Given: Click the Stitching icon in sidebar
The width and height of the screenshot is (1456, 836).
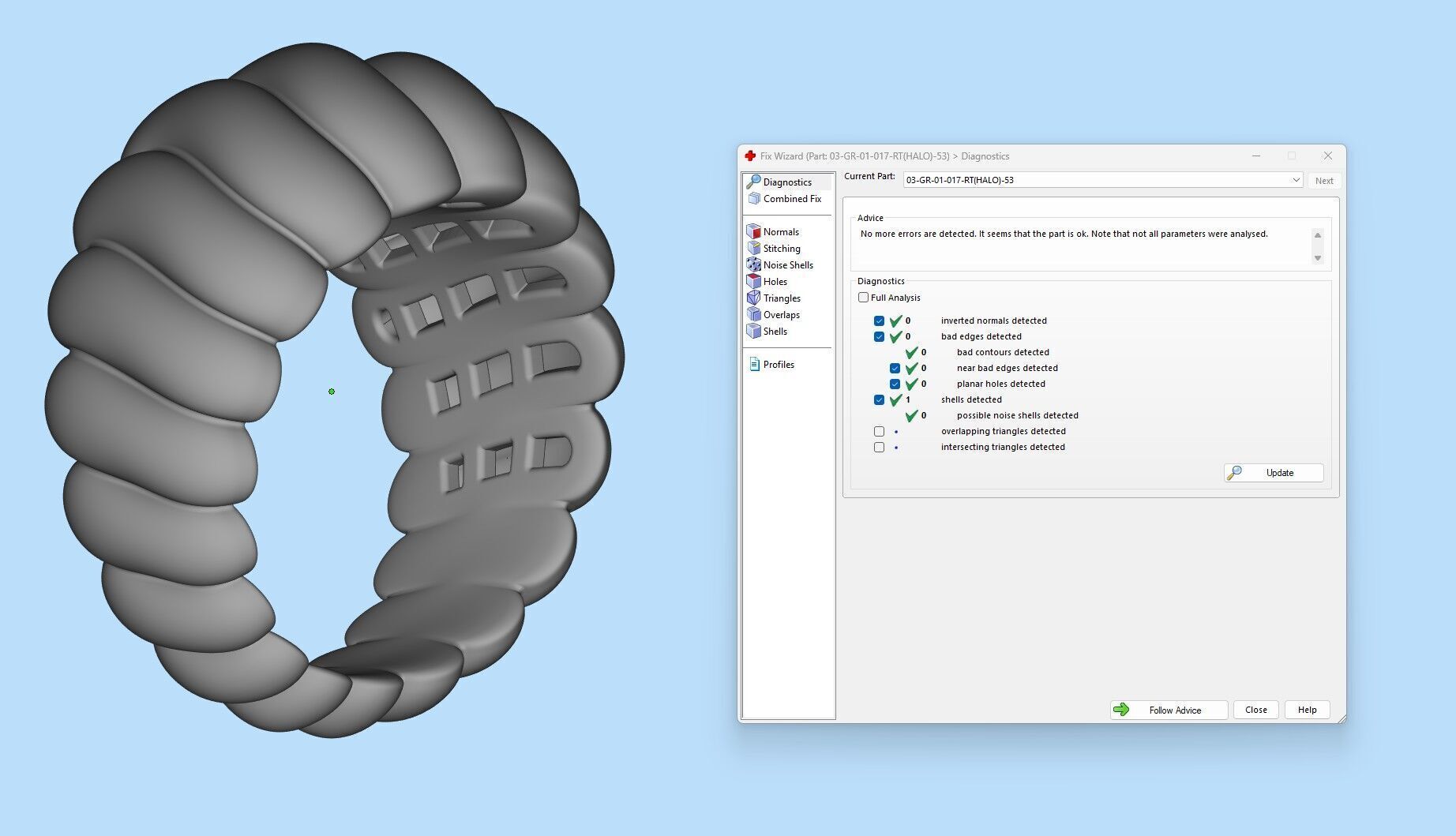Looking at the screenshot, I should pos(754,249).
